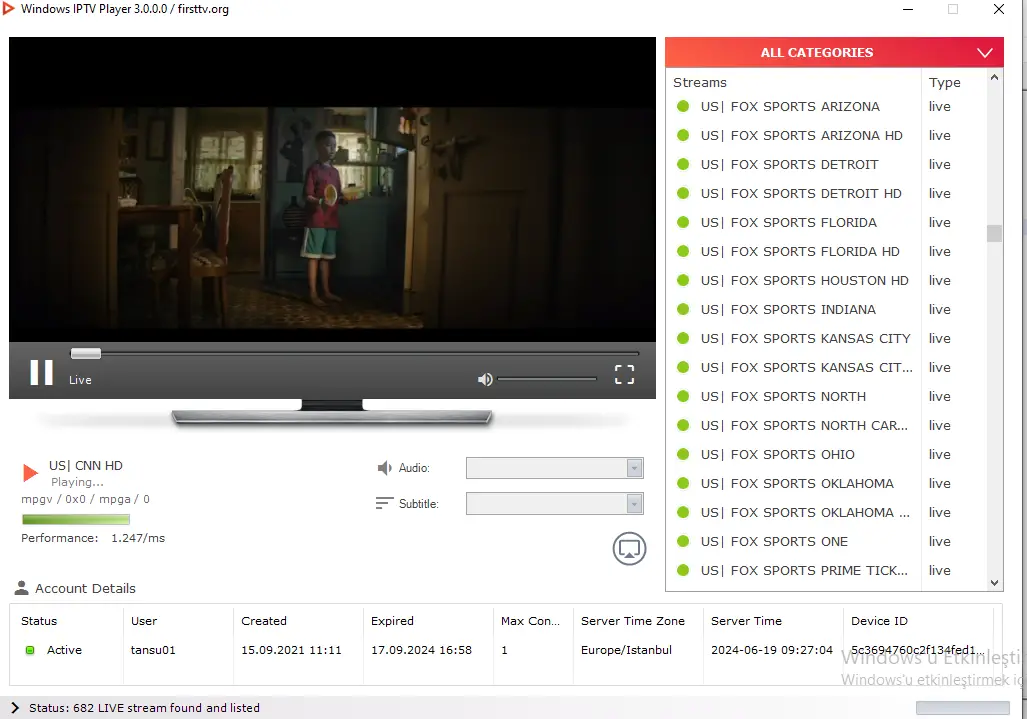Click the stream list scrollbar thumb

pos(994,233)
